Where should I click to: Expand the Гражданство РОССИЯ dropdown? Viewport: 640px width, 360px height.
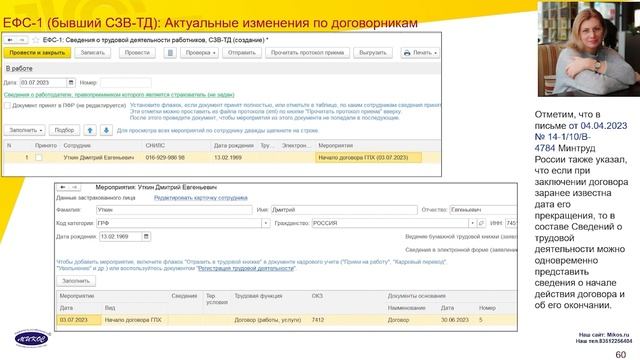point(472,223)
